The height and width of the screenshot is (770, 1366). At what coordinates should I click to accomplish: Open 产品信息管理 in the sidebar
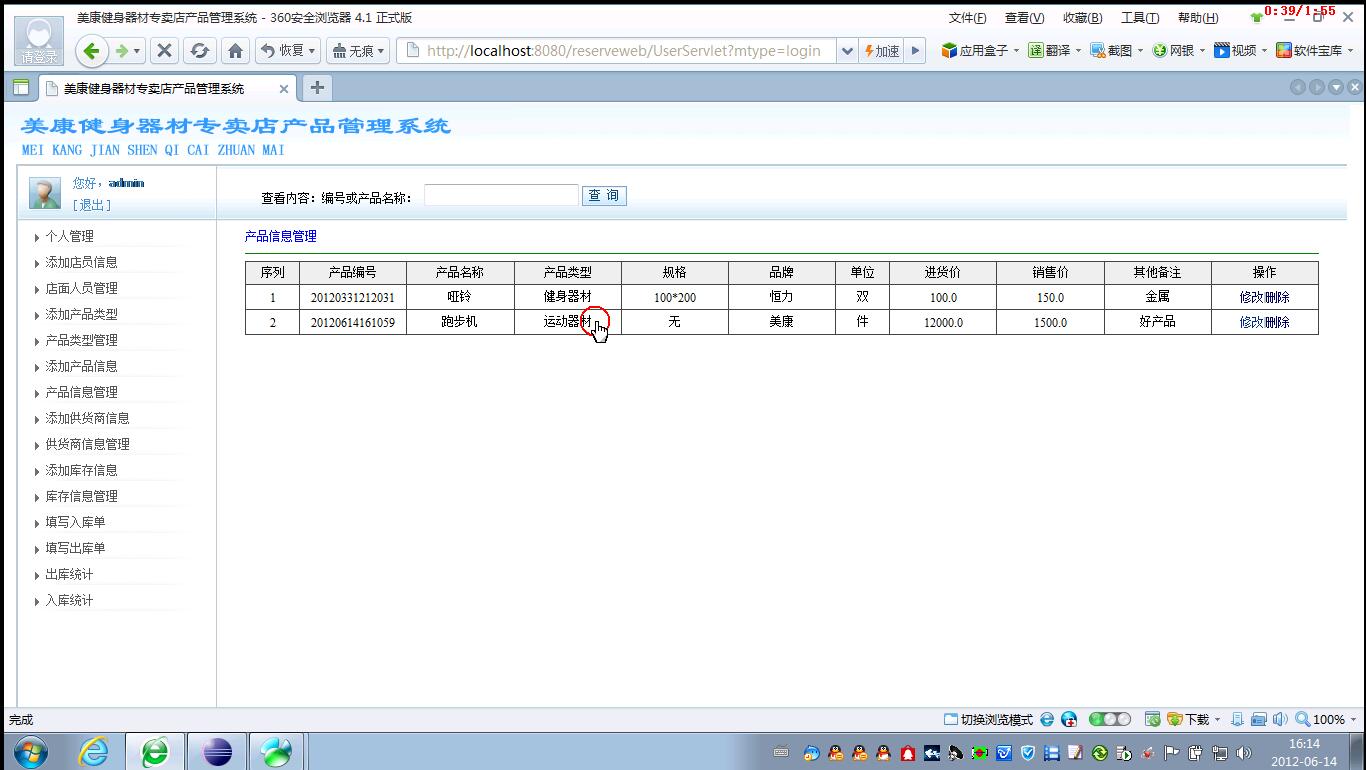[x=81, y=392]
